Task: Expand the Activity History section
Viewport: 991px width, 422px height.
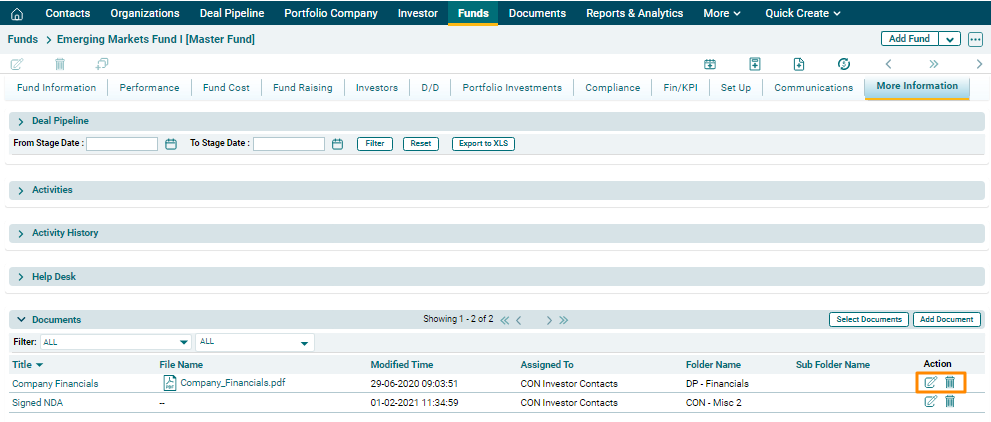Action: 22,233
